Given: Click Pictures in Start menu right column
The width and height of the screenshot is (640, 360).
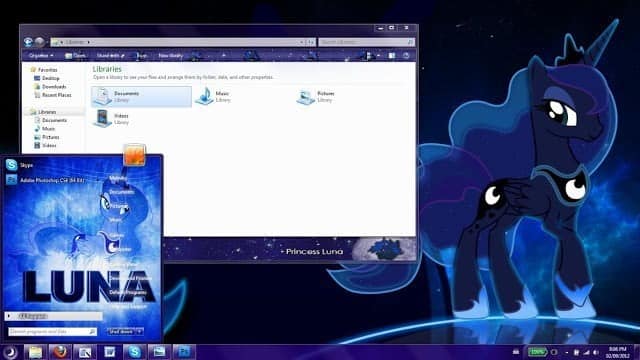Looking at the screenshot, I should tap(118, 206).
